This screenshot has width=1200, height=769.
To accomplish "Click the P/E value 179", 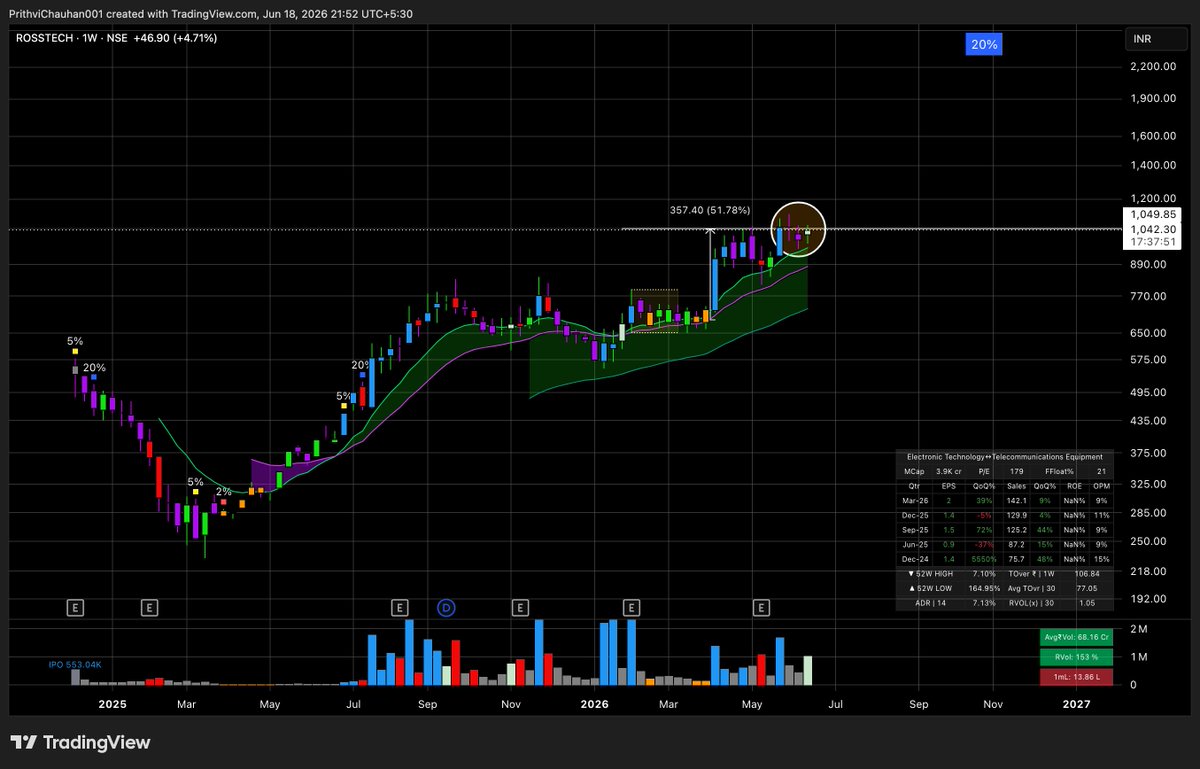I will click(x=1016, y=472).
